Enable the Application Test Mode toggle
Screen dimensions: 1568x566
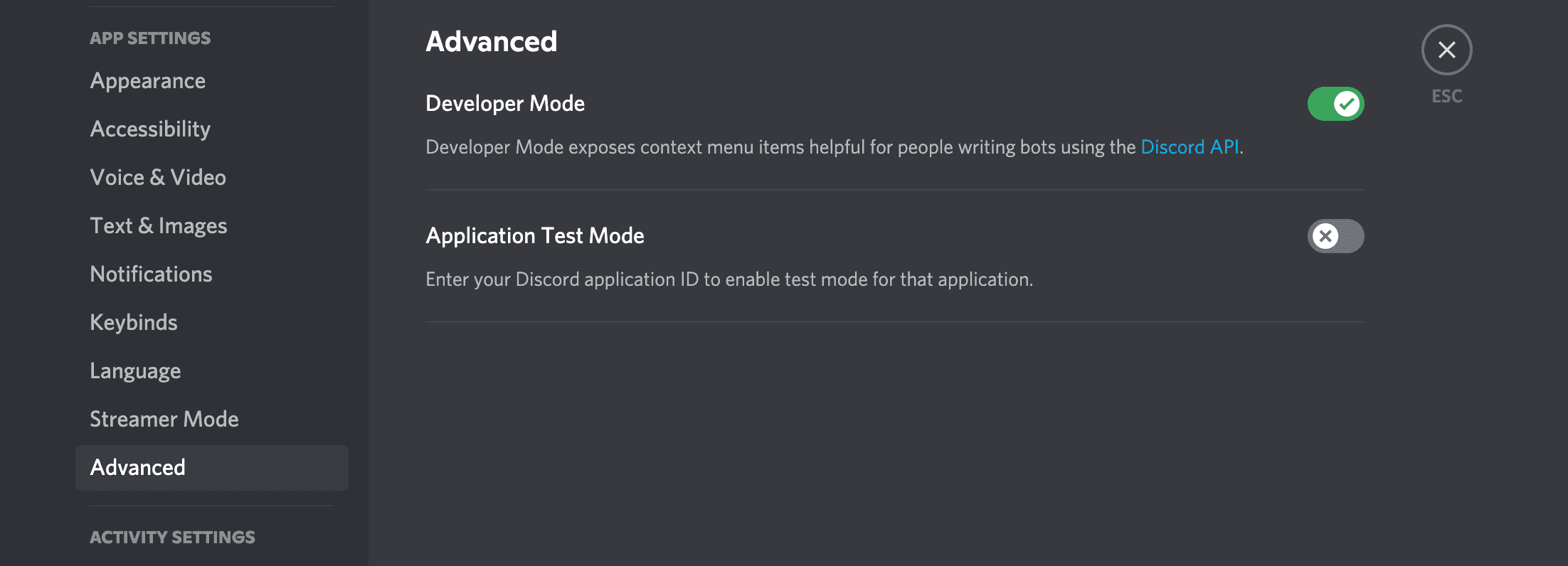pos(1335,236)
